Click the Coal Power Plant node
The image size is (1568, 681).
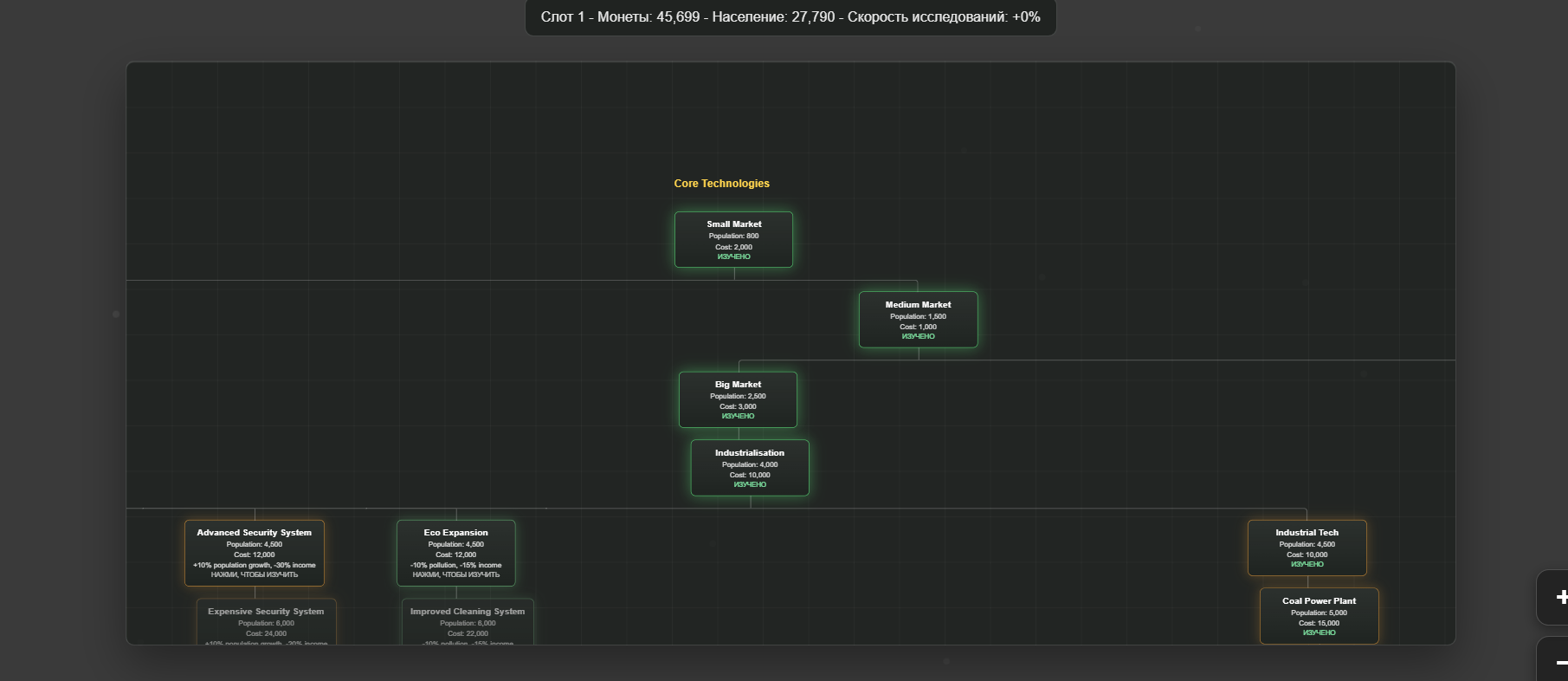tap(1320, 616)
